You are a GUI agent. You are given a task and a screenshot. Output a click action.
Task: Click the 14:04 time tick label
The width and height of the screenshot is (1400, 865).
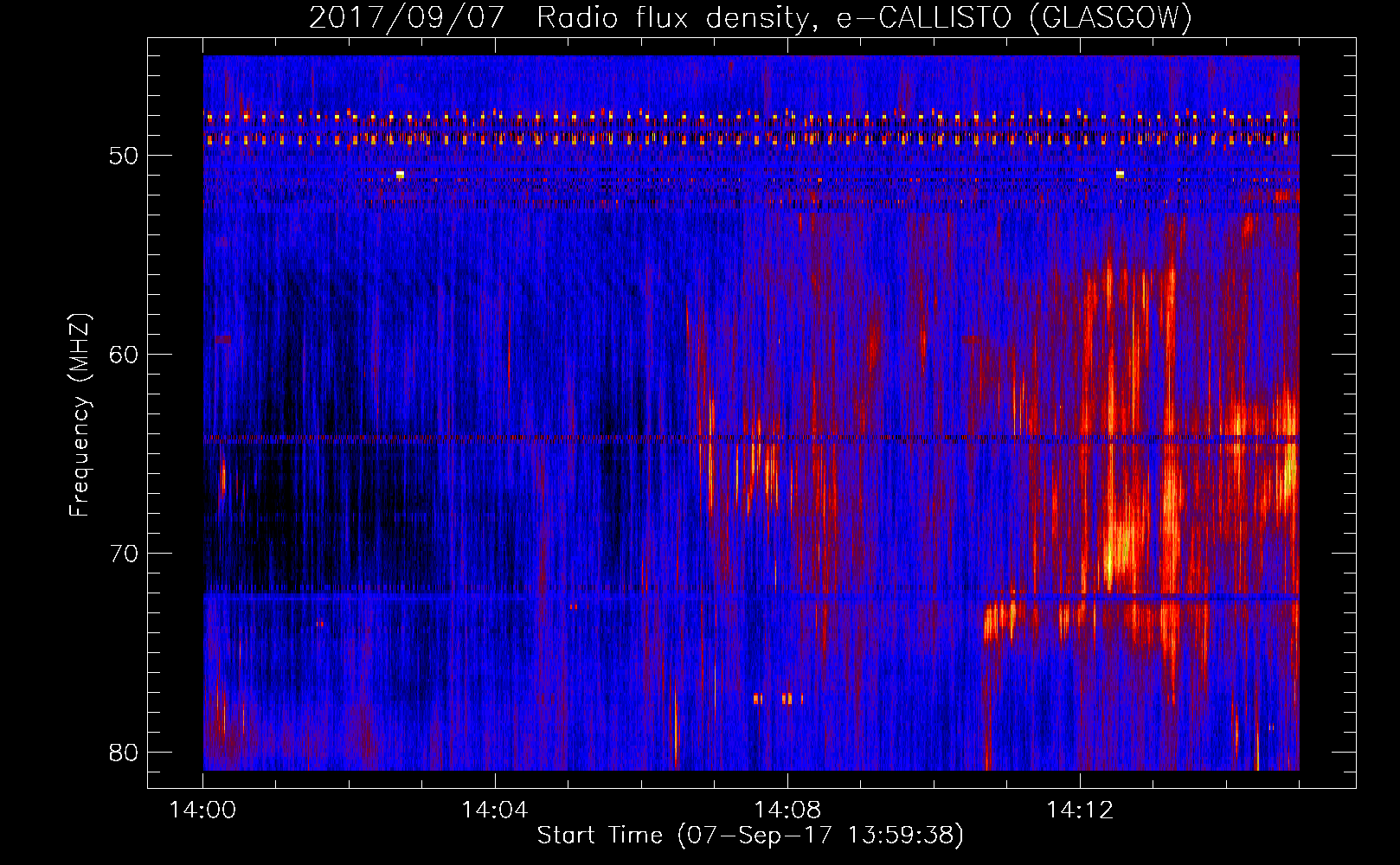[x=495, y=810]
